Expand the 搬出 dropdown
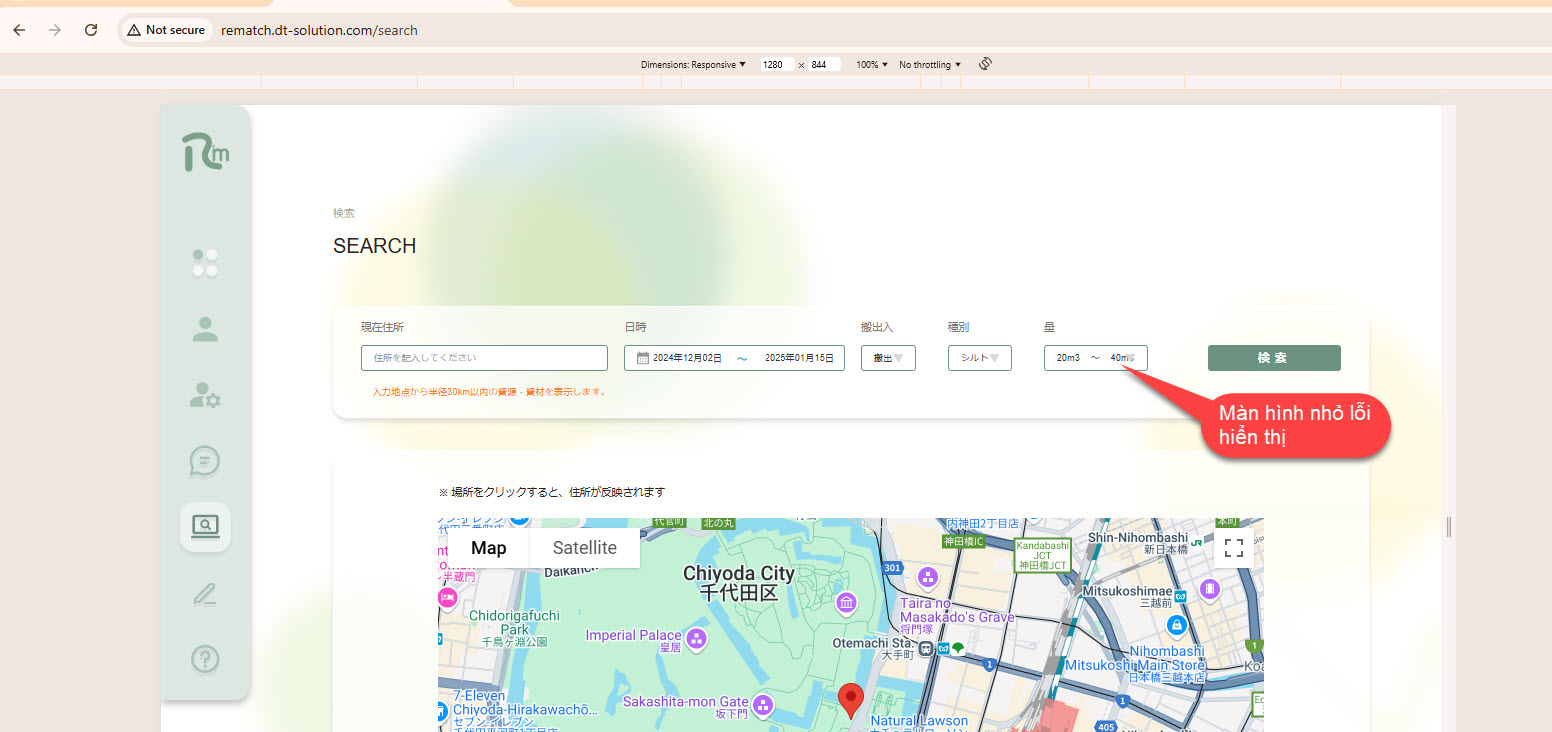 (888, 358)
